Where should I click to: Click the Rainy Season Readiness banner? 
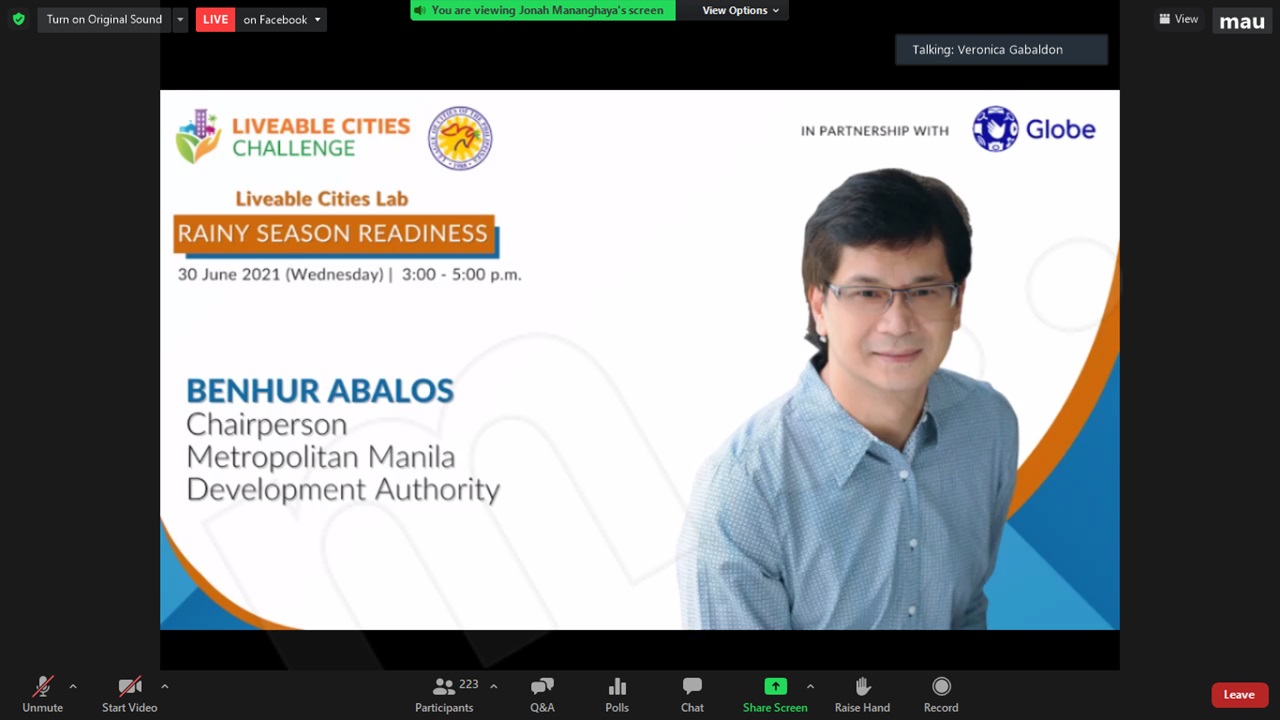coord(334,234)
